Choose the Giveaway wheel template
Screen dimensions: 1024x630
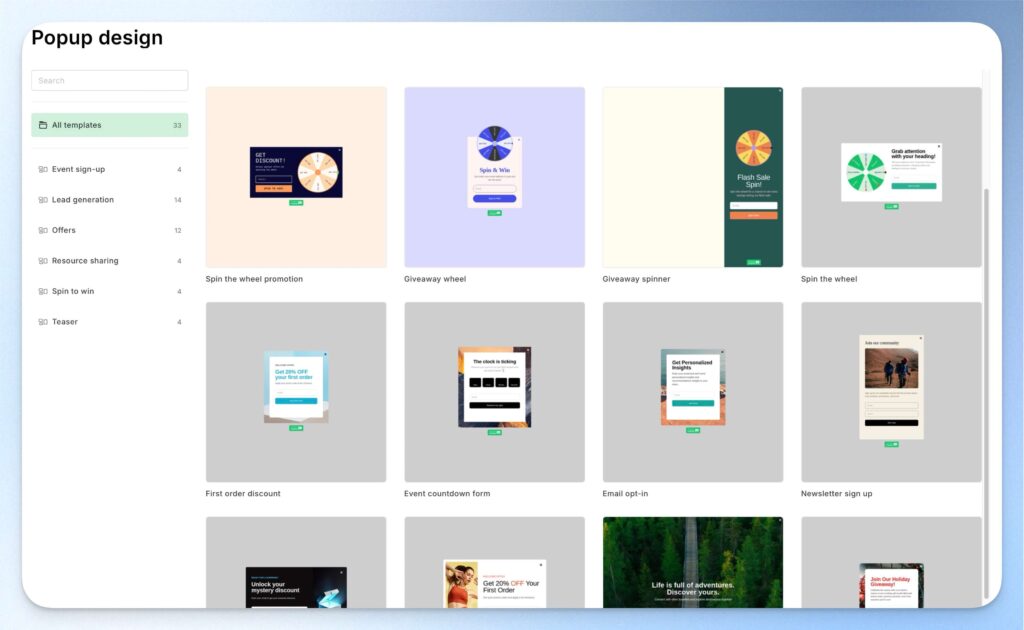pos(494,177)
